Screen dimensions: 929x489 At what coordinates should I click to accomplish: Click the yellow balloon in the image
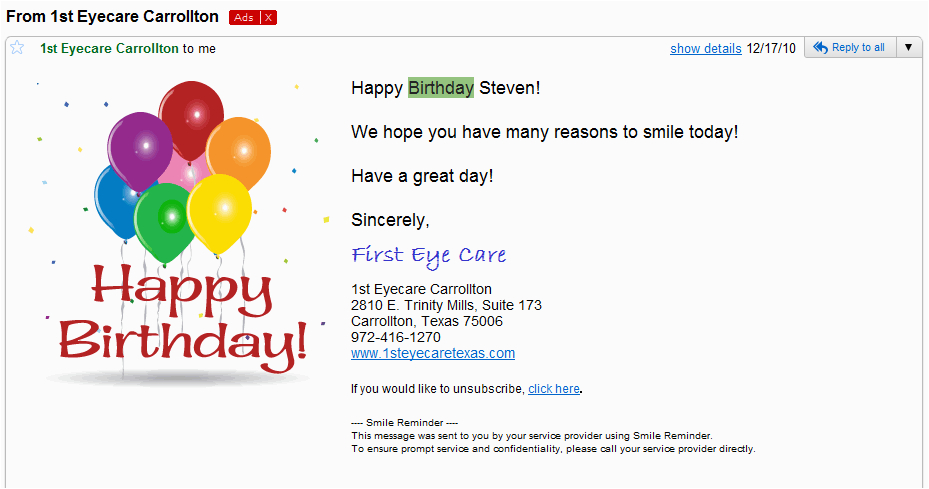(x=219, y=212)
